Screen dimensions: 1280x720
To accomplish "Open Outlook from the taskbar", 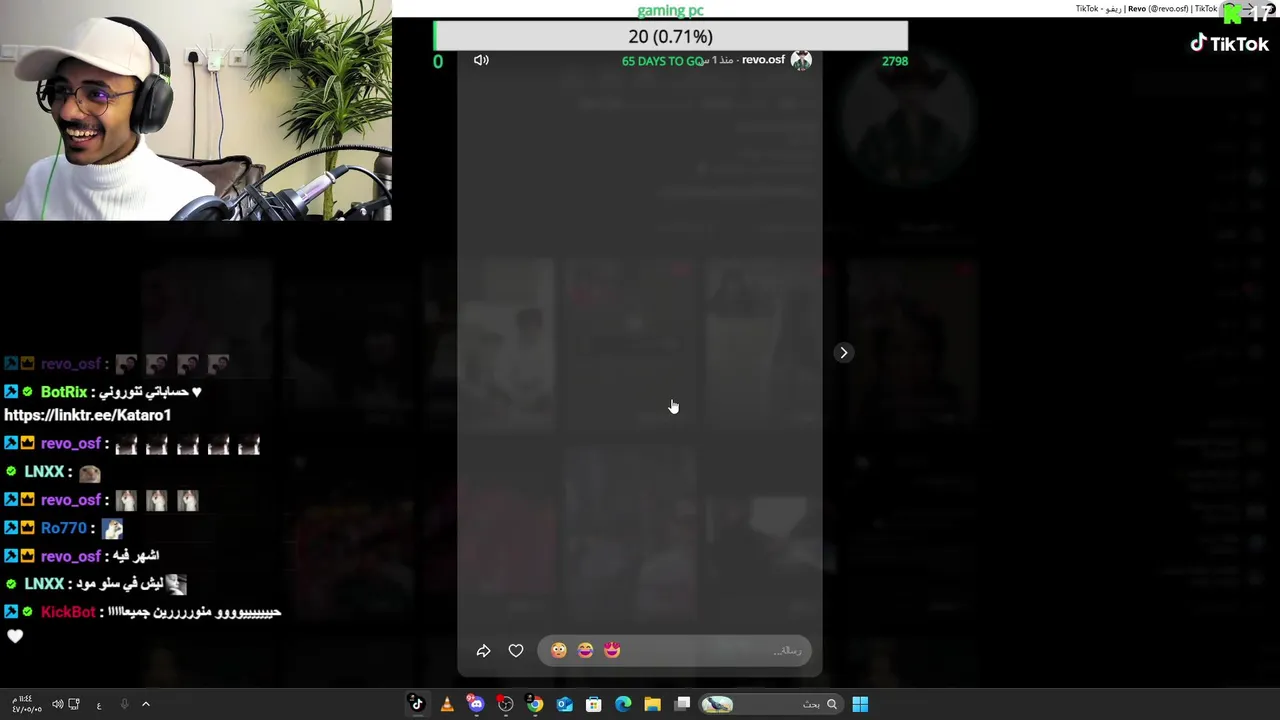I will click(x=564, y=704).
